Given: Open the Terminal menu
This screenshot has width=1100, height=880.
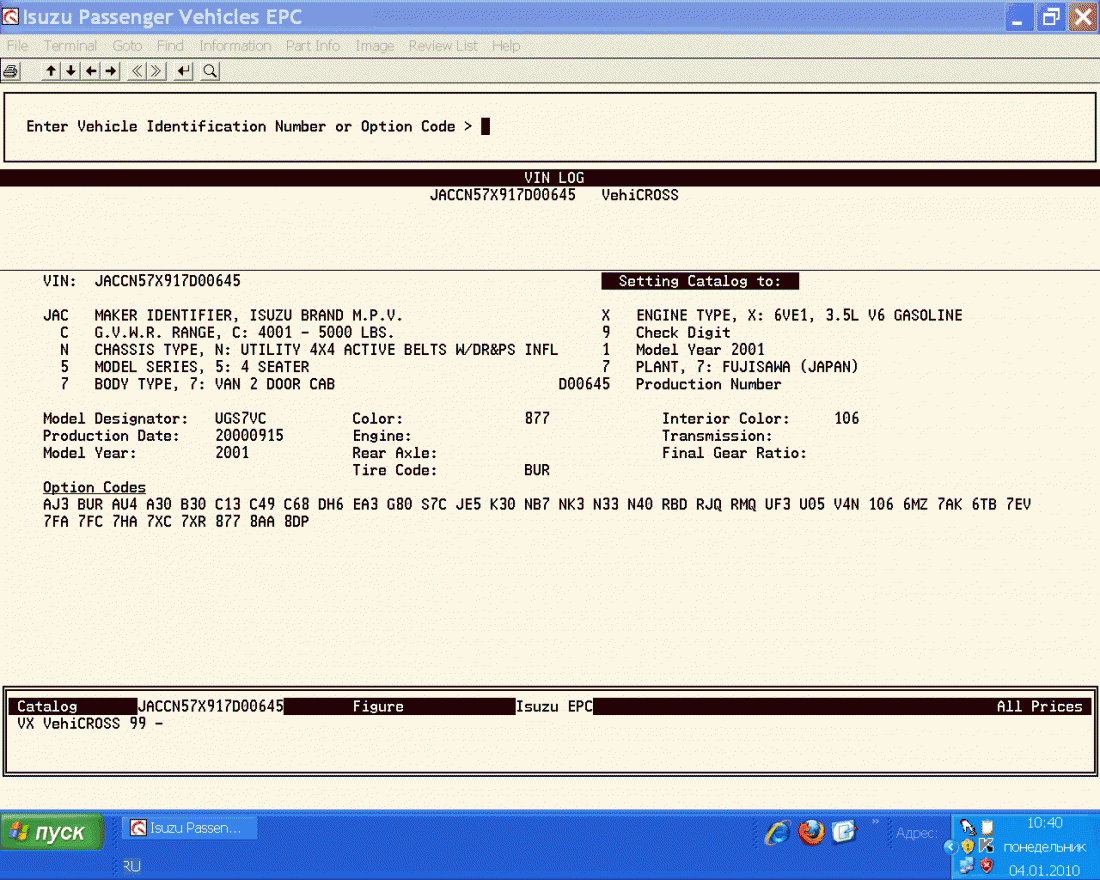Looking at the screenshot, I should pyautogui.click(x=70, y=46).
